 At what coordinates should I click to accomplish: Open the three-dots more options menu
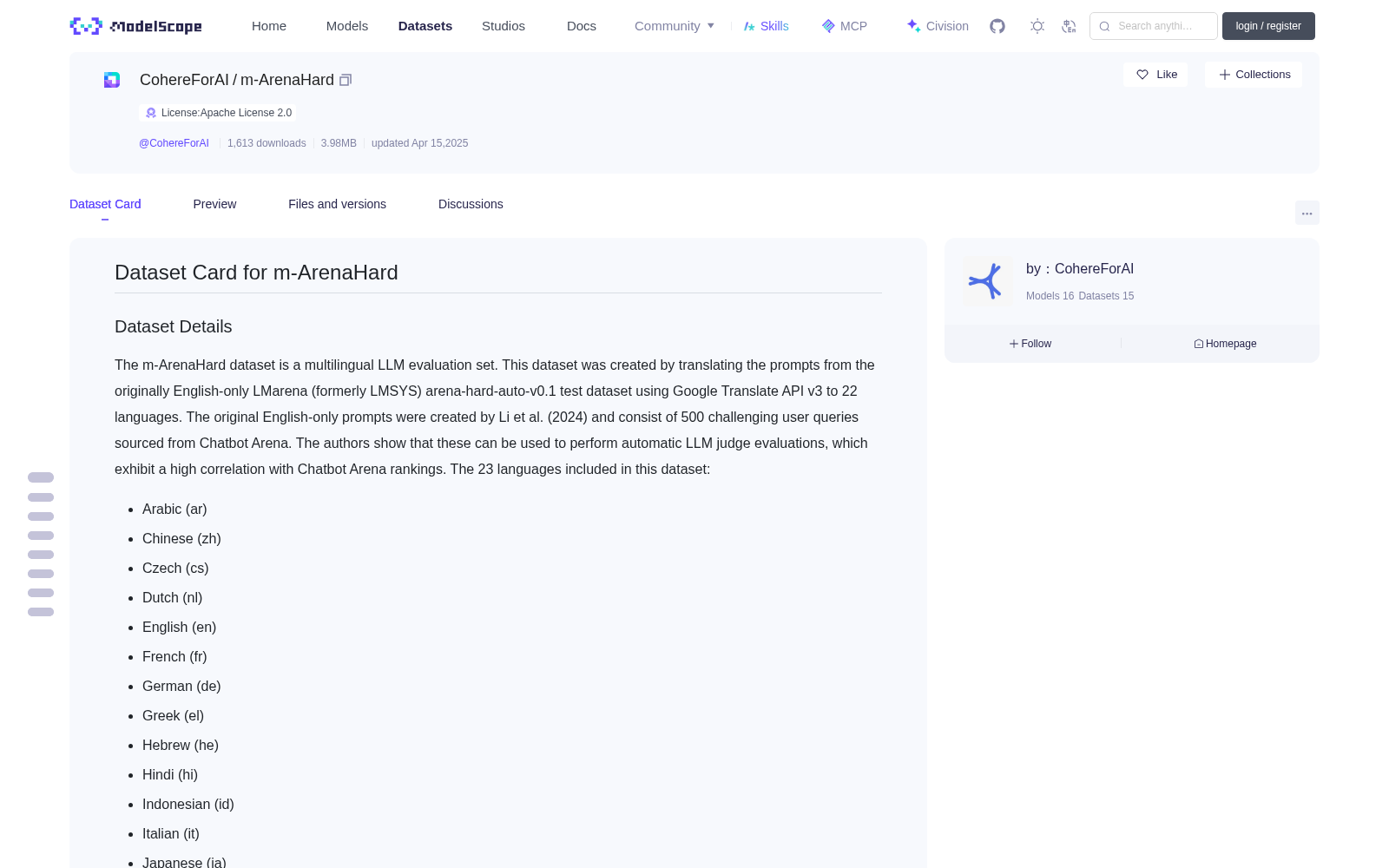[1307, 213]
